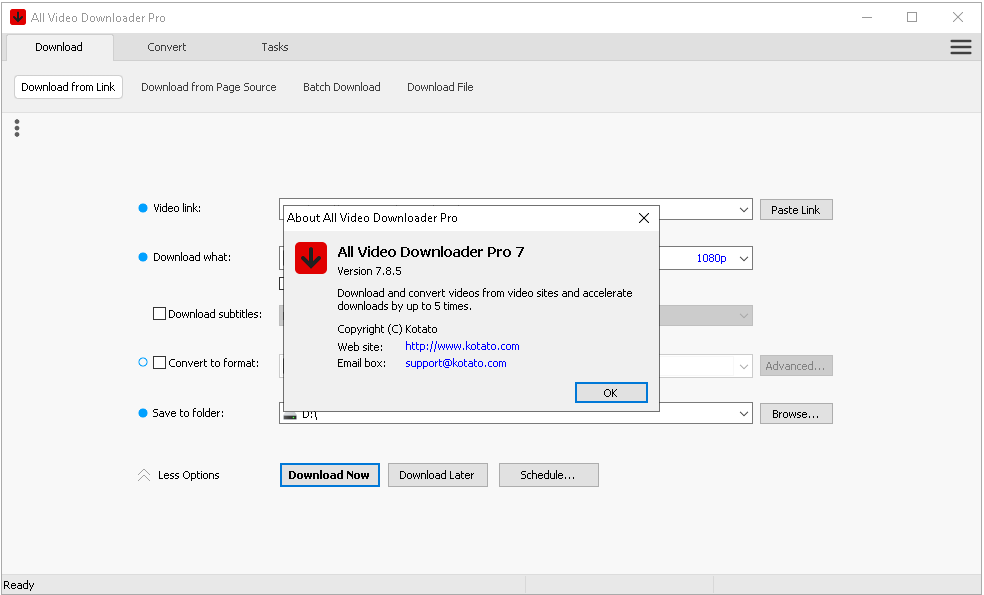984x595 pixels.
Task: Click OK in the About dialog
Action: [x=611, y=393]
